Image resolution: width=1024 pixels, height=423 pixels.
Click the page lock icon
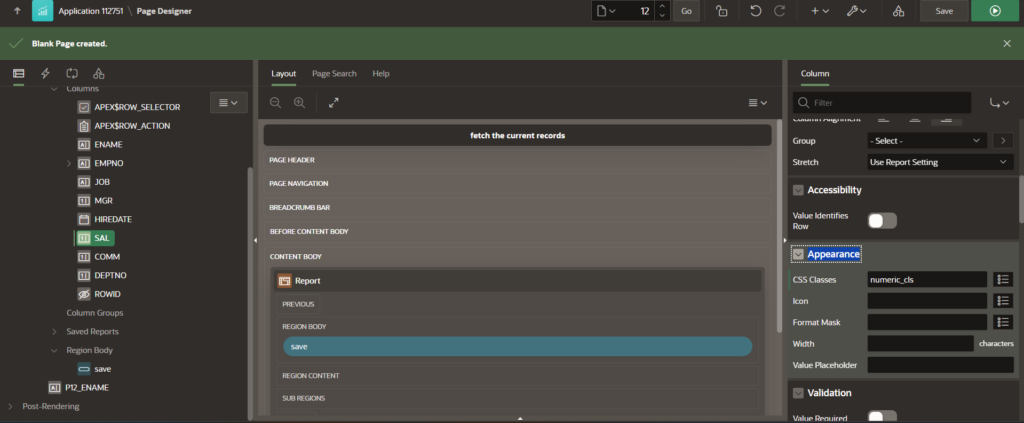click(721, 11)
